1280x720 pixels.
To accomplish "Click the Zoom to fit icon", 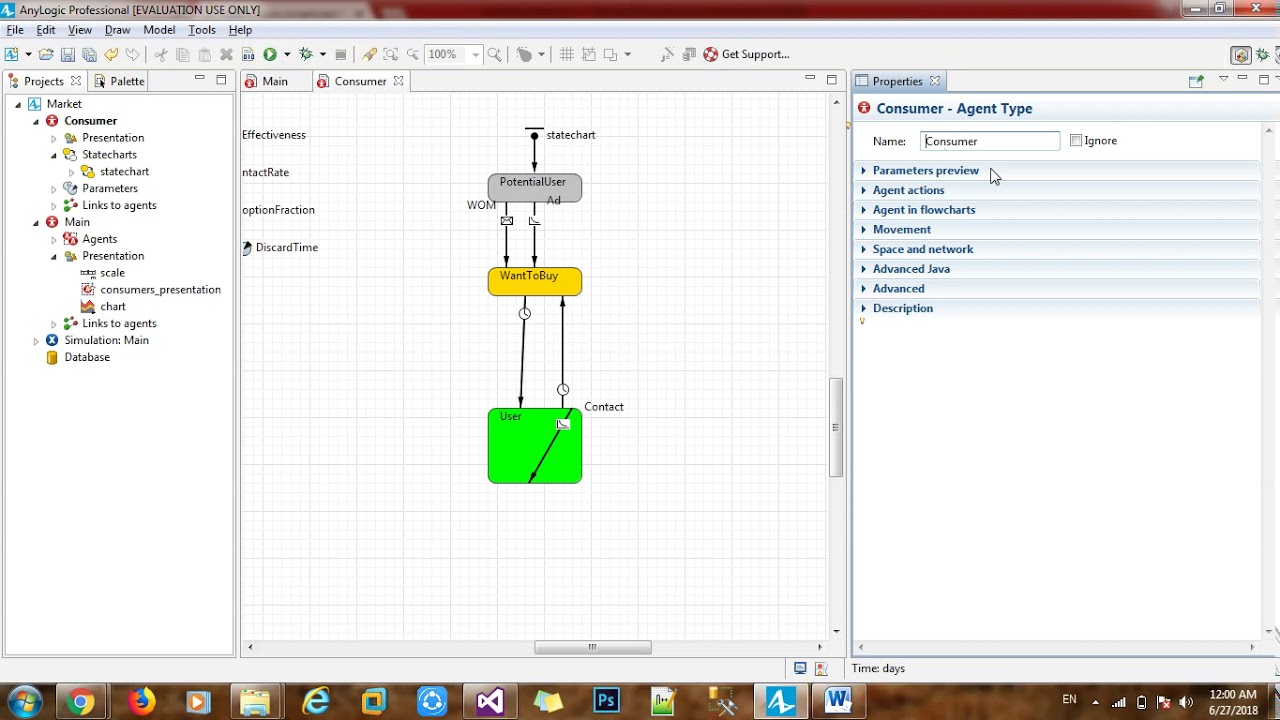I will (391, 54).
